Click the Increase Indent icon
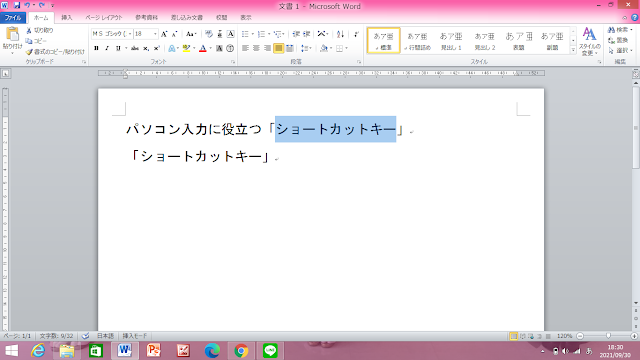Viewport: 640px width, 360px height. point(307,34)
